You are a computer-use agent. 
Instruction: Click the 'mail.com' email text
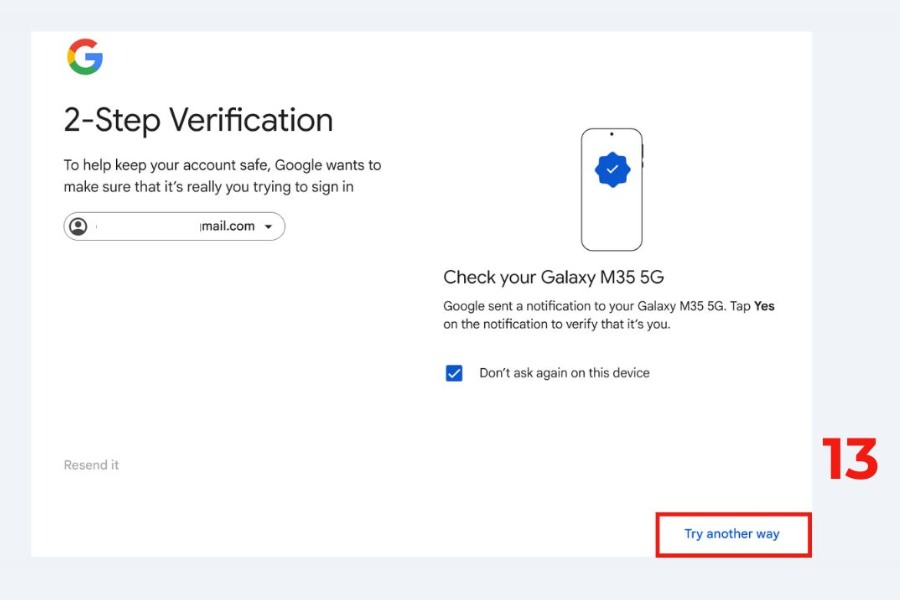pyautogui.click(x=227, y=226)
